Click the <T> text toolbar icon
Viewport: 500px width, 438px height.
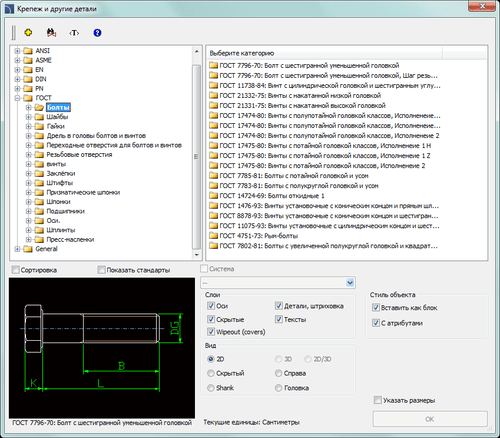point(74,33)
